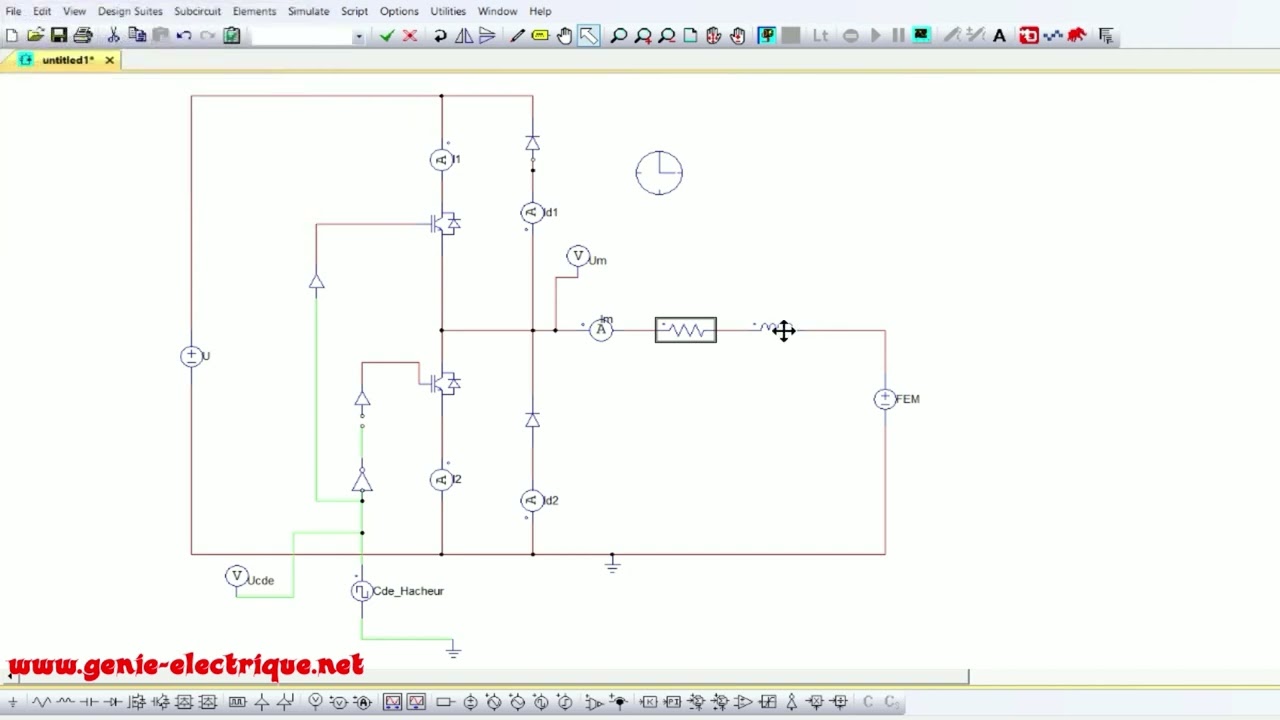Open the Utilities menu
The image size is (1280, 720).
point(448,11)
